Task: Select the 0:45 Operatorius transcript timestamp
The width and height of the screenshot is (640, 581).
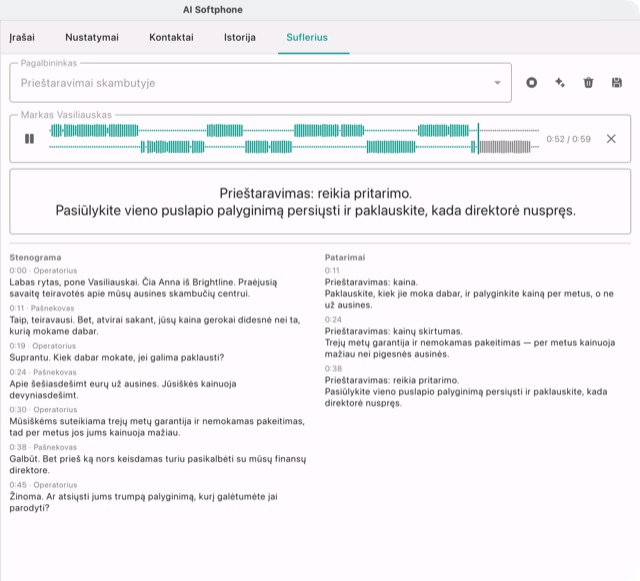Action: pyautogui.click(x=43, y=485)
